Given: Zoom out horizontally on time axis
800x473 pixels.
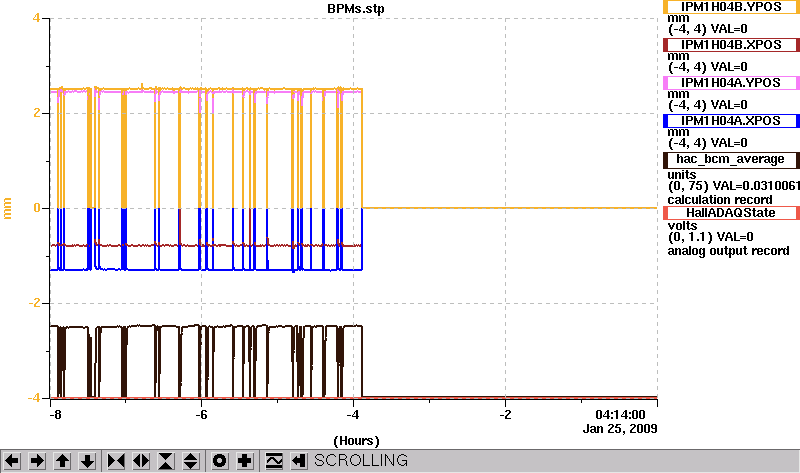Looking at the screenshot, I should pos(141,461).
